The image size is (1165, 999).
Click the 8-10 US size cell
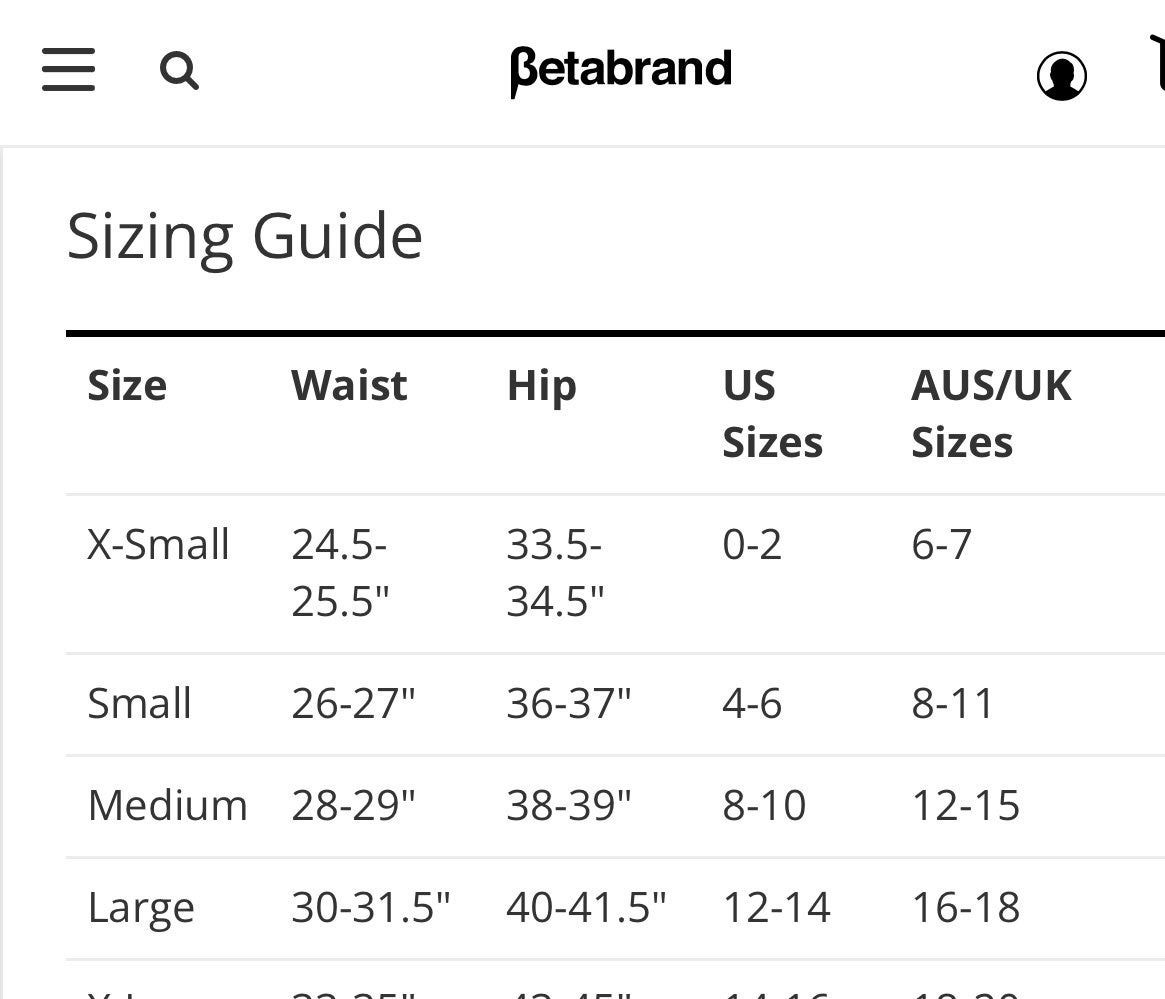pyautogui.click(x=765, y=805)
